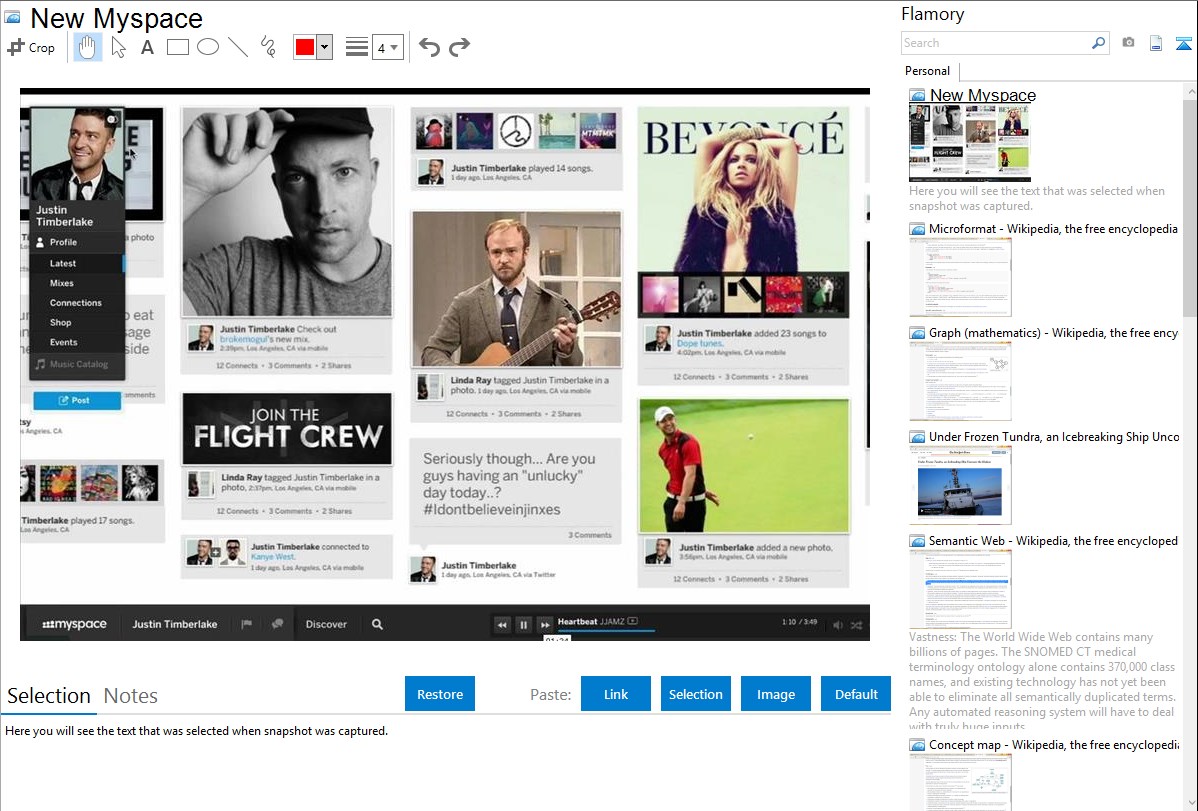Paste as Selection button
The width and height of the screenshot is (1198, 811).
(695, 694)
